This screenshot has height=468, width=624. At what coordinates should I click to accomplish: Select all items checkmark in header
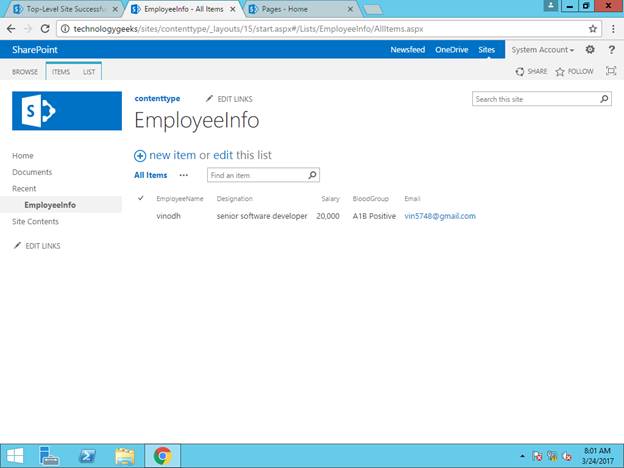pos(140,198)
